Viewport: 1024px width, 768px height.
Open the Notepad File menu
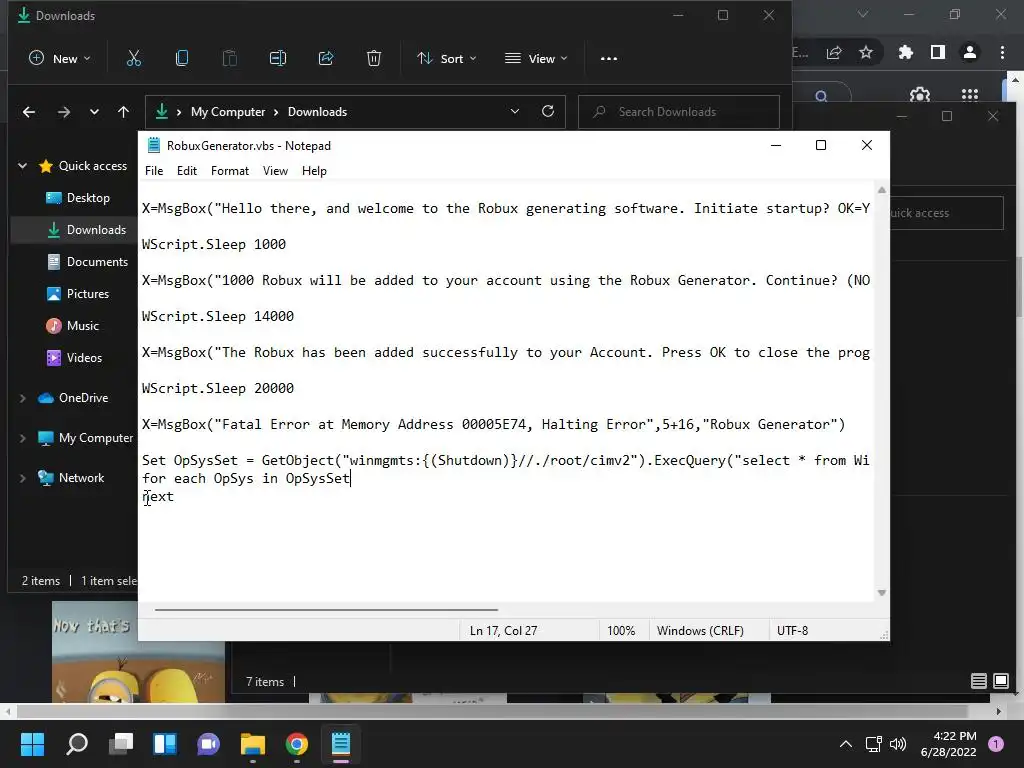[154, 171]
